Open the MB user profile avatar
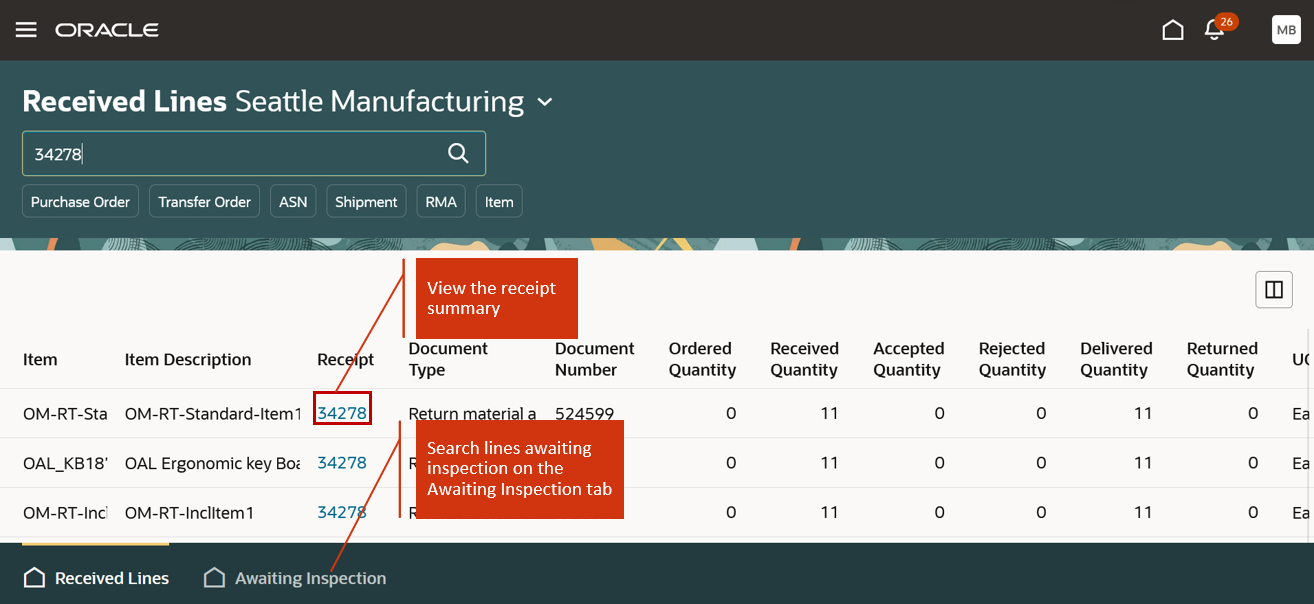 (x=1286, y=30)
